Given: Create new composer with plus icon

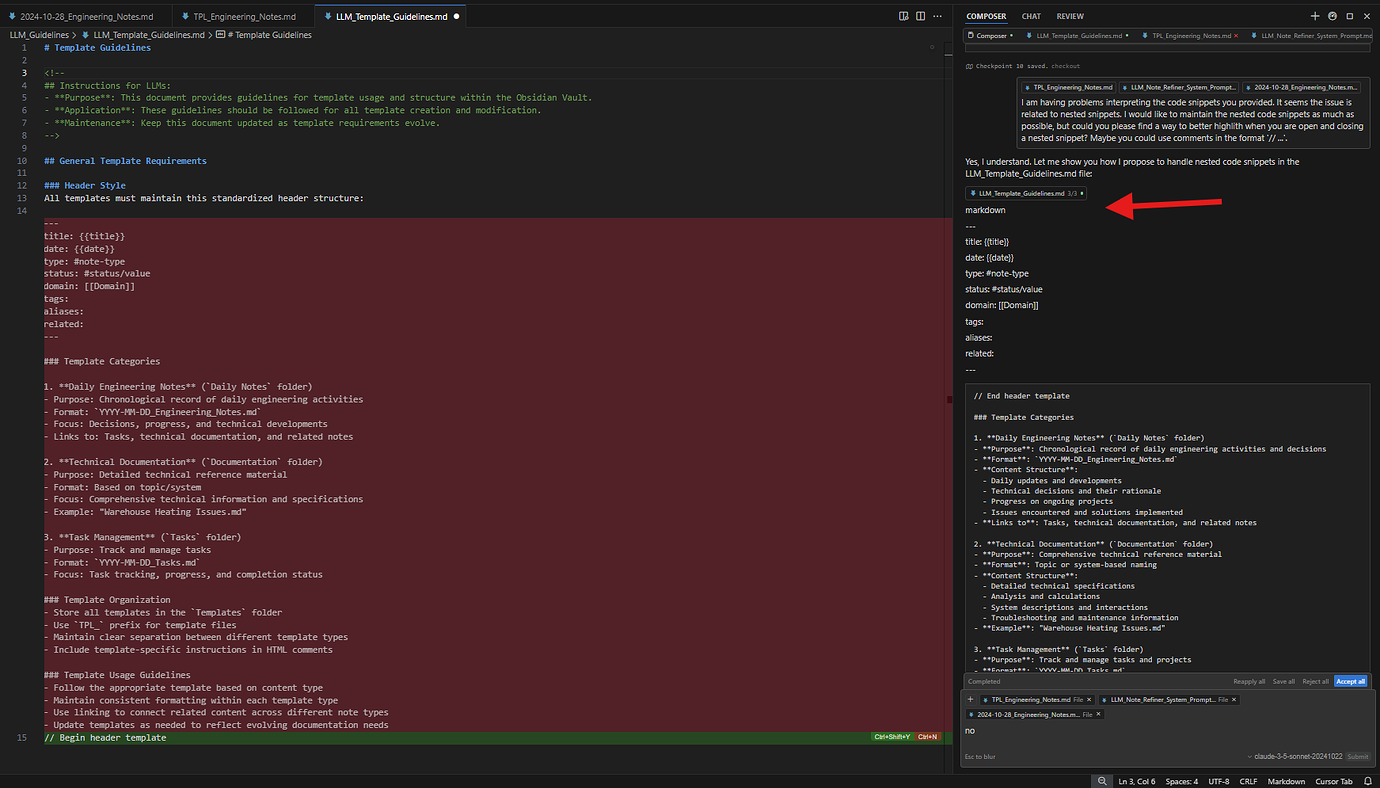Looking at the screenshot, I should 1314,15.
